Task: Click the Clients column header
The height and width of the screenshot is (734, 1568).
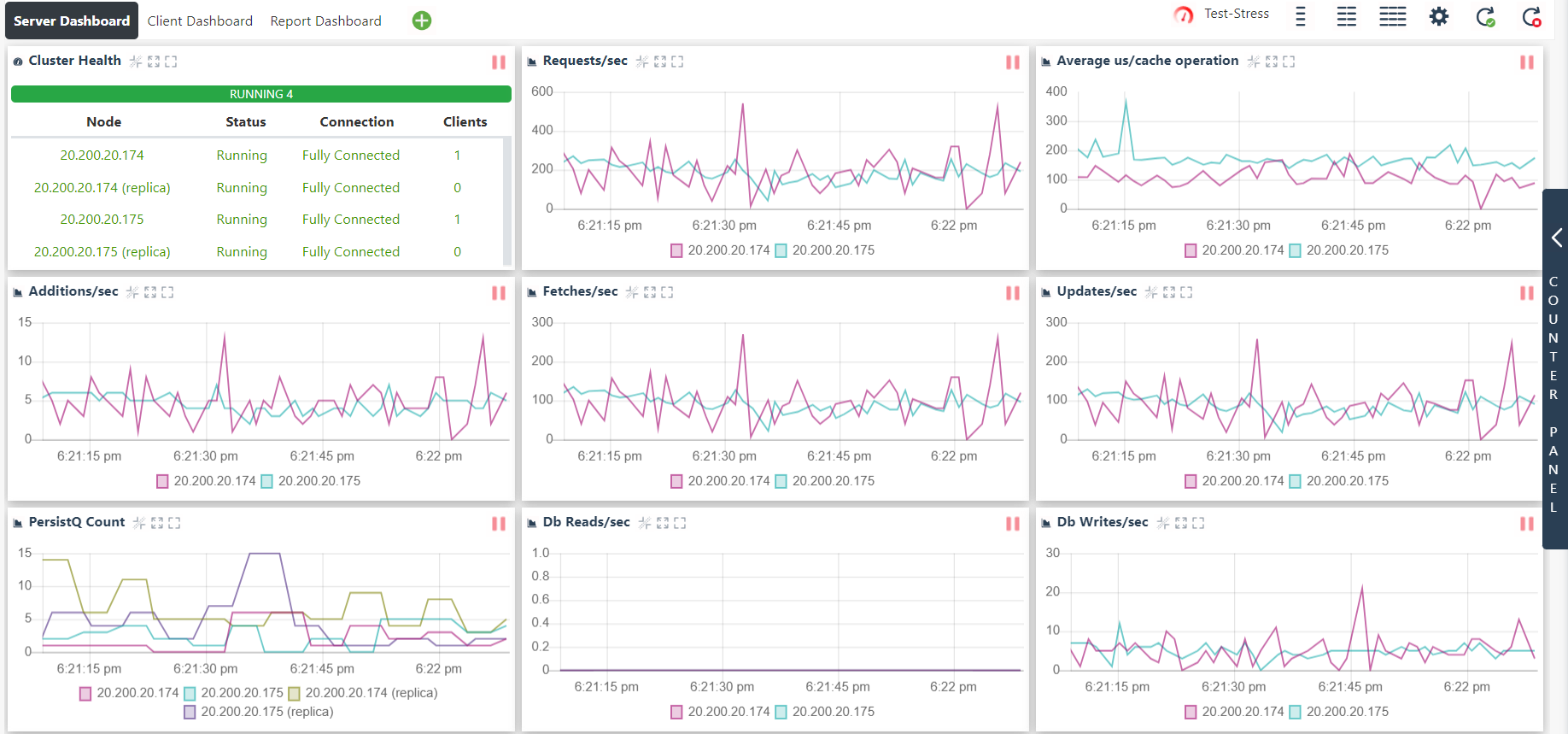Action: tap(465, 122)
